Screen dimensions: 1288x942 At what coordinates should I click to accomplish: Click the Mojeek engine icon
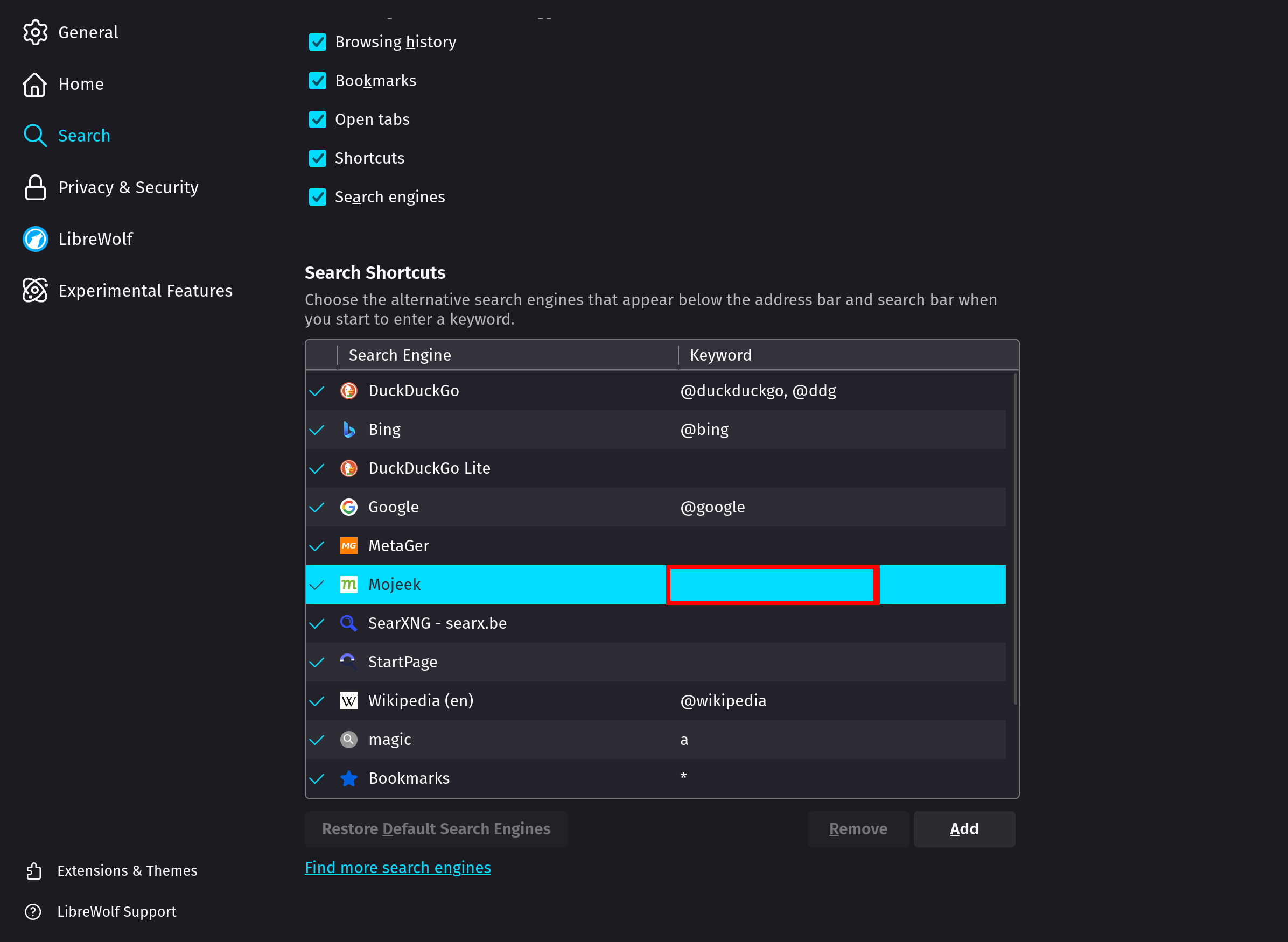[x=348, y=585]
